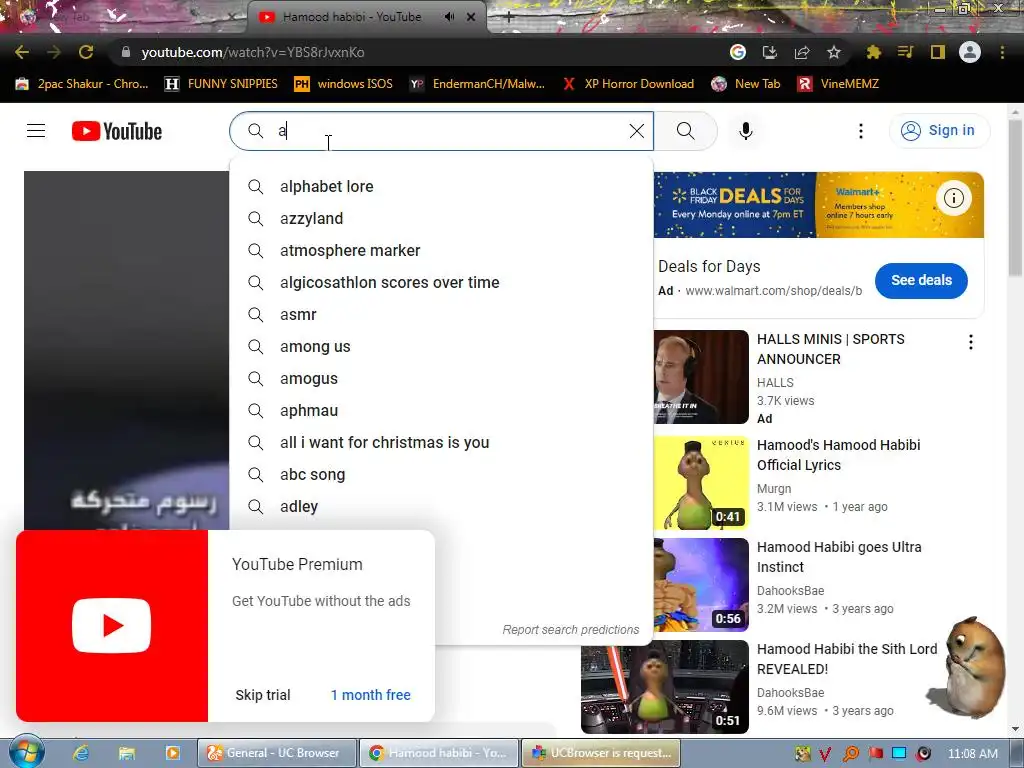Open VineMEMZ bookmark
Image resolution: width=1024 pixels, height=768 pixels.
839,84
